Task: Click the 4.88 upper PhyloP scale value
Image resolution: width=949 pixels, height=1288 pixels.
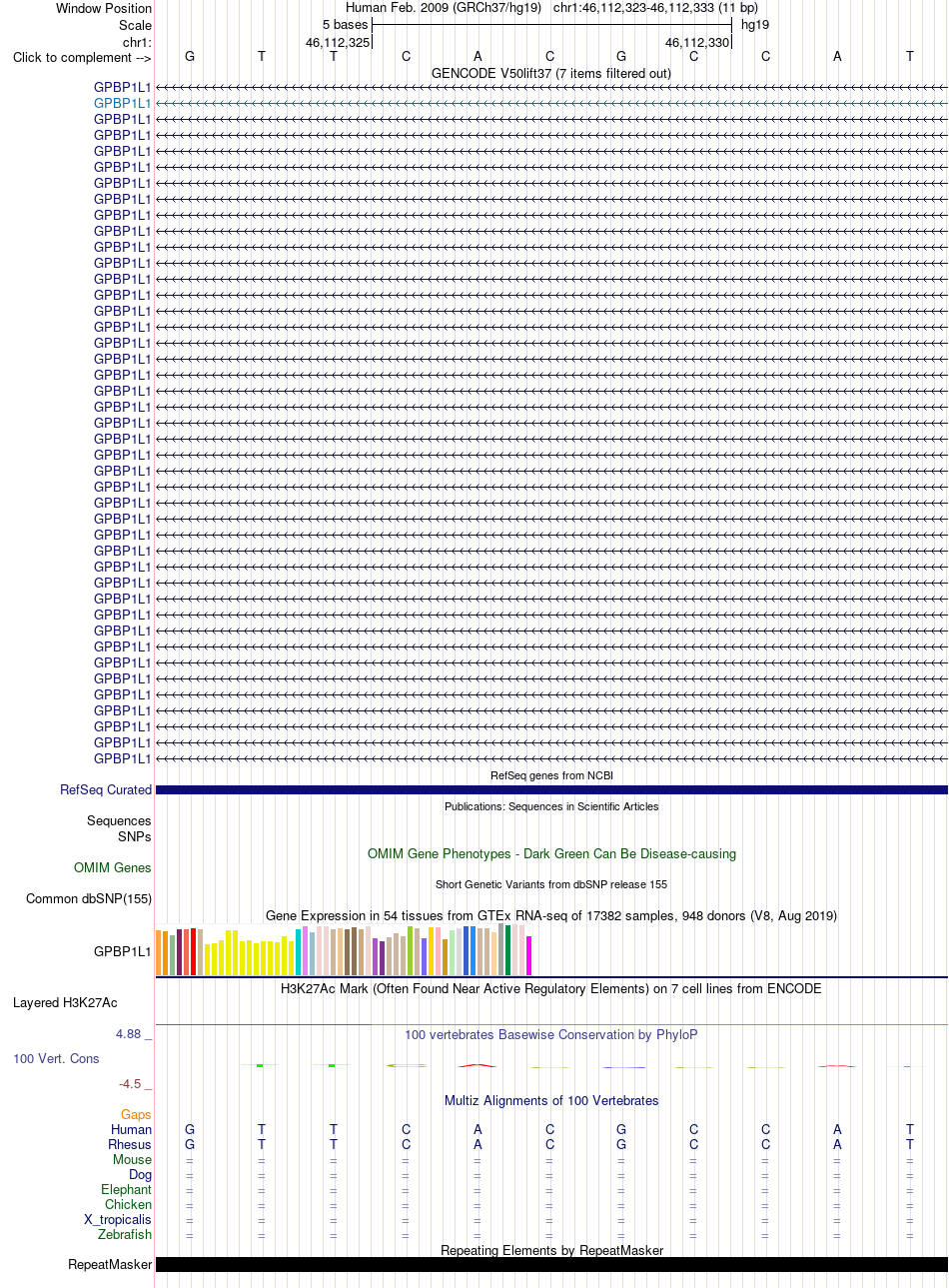Action: coord(130,1034)
